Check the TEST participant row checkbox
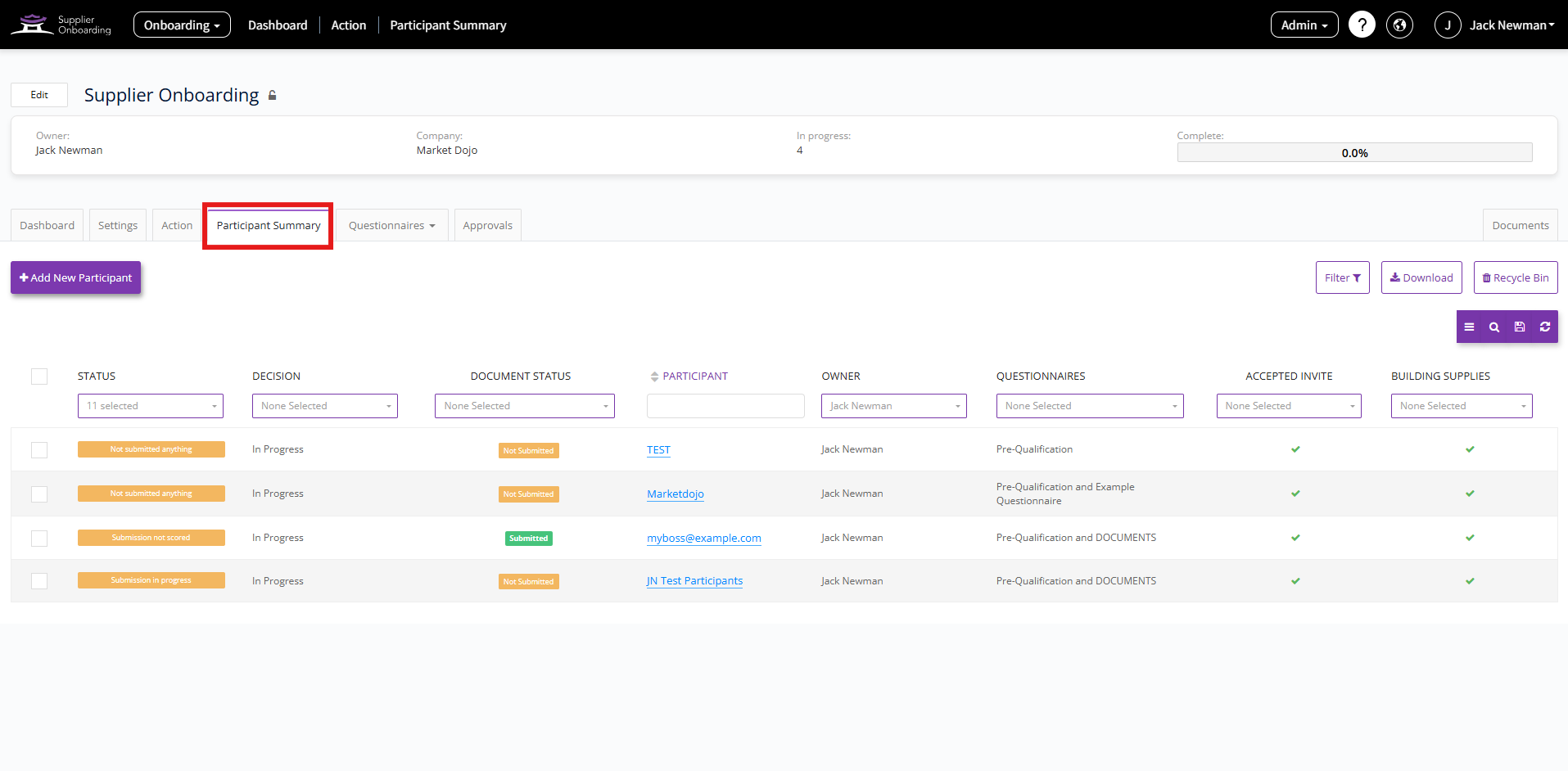Screen dimensions: 1568x771 (39, 450)
